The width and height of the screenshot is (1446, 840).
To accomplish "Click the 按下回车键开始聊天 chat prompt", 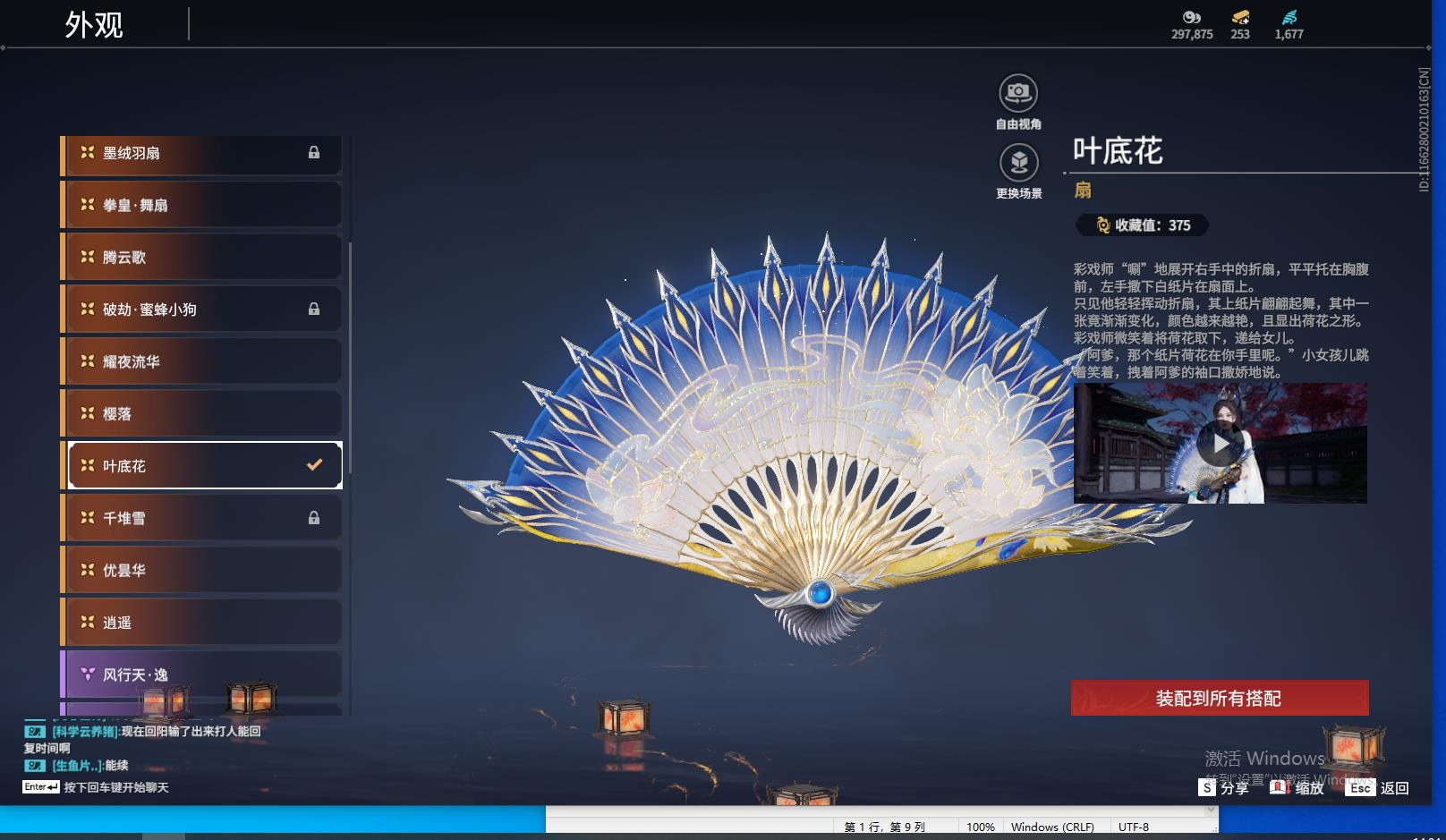I will click(116, 787).
